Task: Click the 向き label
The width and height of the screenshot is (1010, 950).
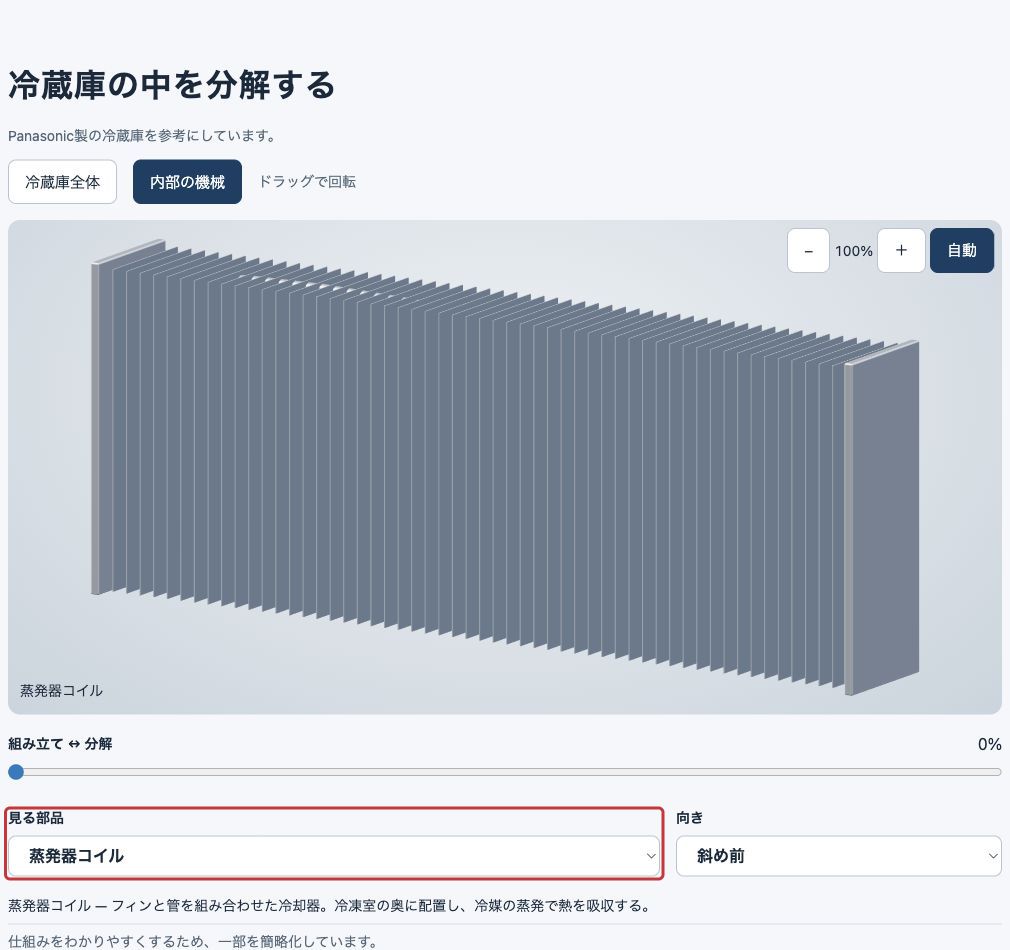Action: click(x=689, y=818)
